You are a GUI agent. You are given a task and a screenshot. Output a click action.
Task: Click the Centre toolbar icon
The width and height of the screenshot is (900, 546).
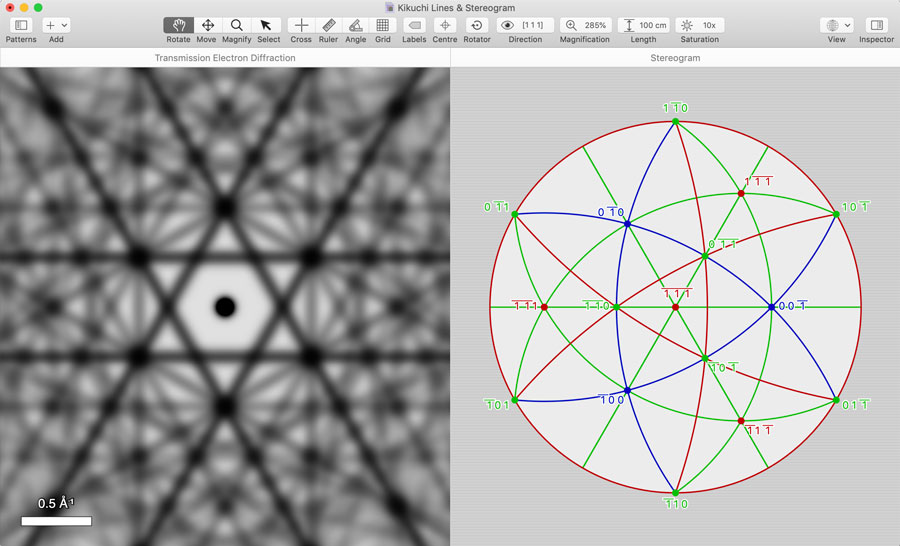pyautogui.click(x=444, y=25)
